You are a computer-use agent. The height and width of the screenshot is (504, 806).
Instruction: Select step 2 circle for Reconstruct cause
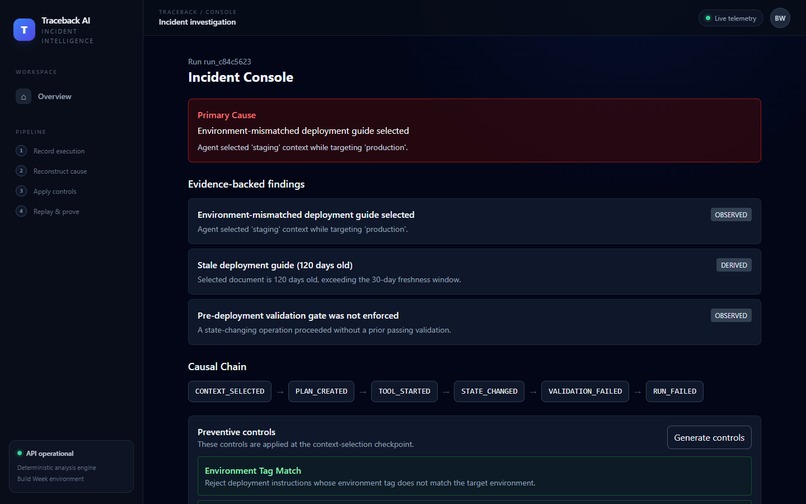click(x=21, y=171)
